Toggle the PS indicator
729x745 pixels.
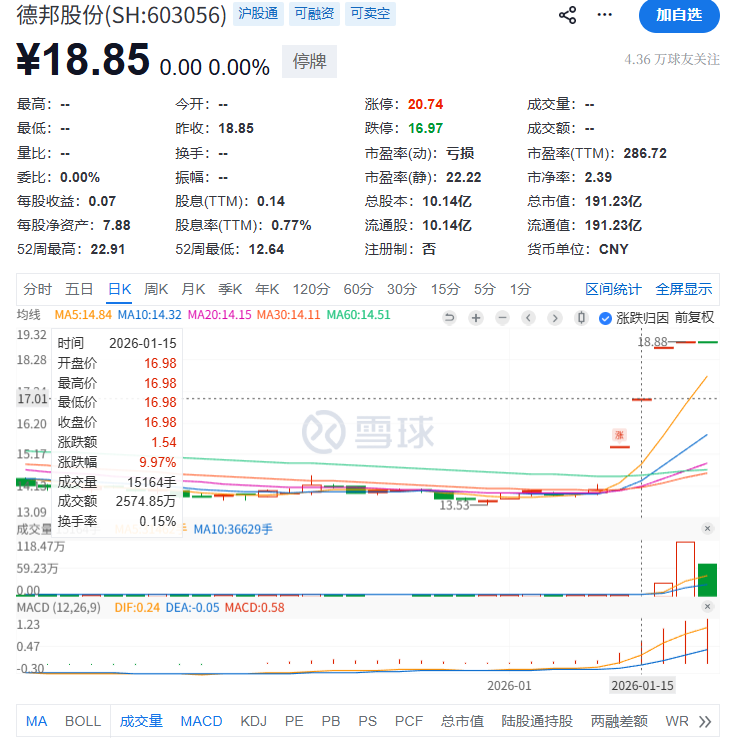(367, 721)
